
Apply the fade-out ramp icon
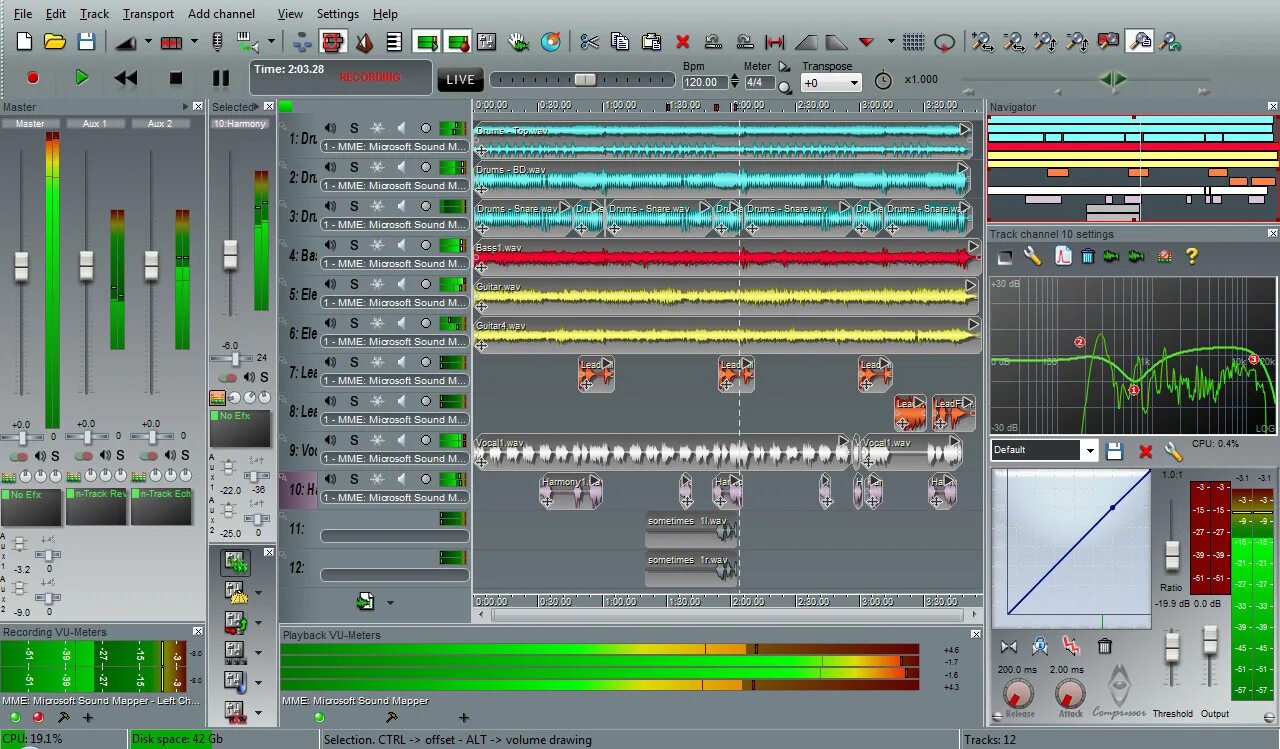tap(836, 42)
